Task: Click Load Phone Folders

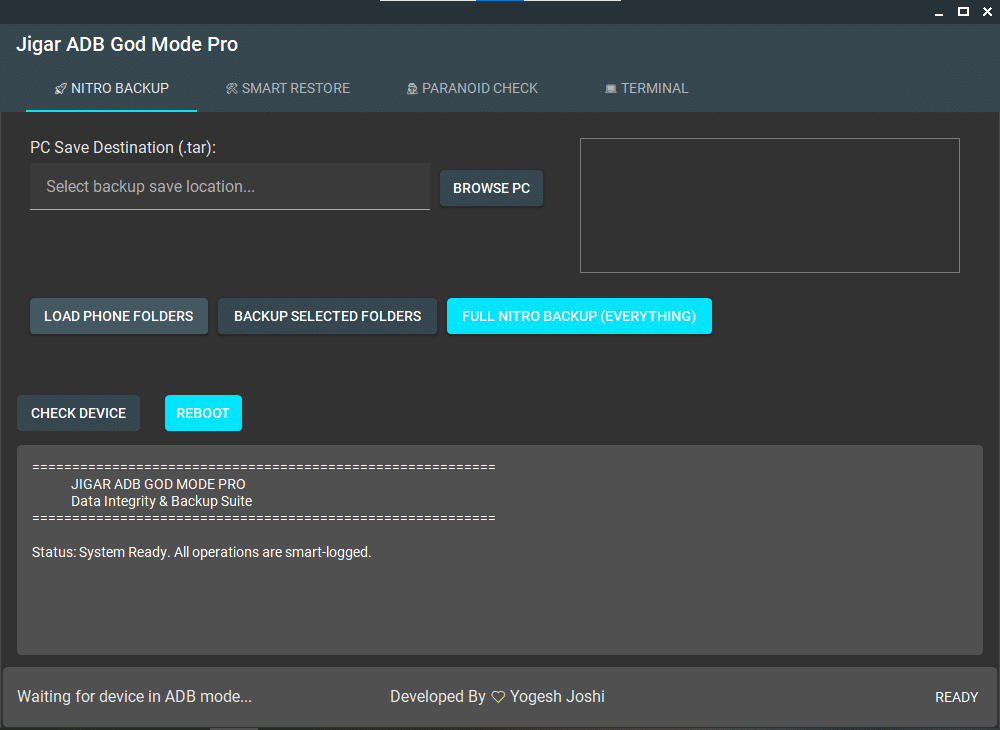Action: click(x=118, y=315)
